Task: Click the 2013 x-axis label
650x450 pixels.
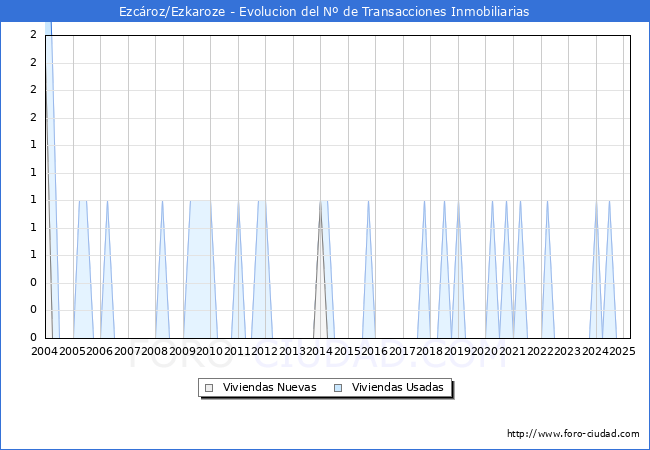Action: coord(292,351)
